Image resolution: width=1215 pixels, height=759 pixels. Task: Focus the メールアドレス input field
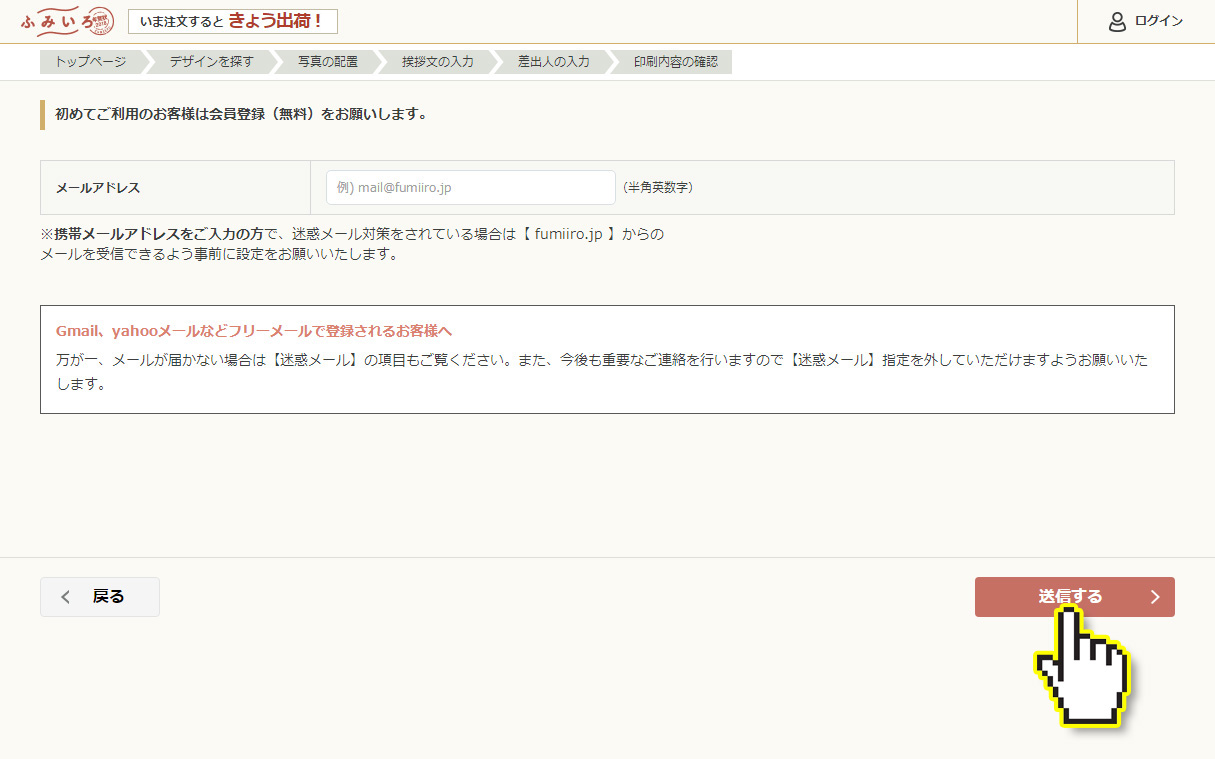470,187
